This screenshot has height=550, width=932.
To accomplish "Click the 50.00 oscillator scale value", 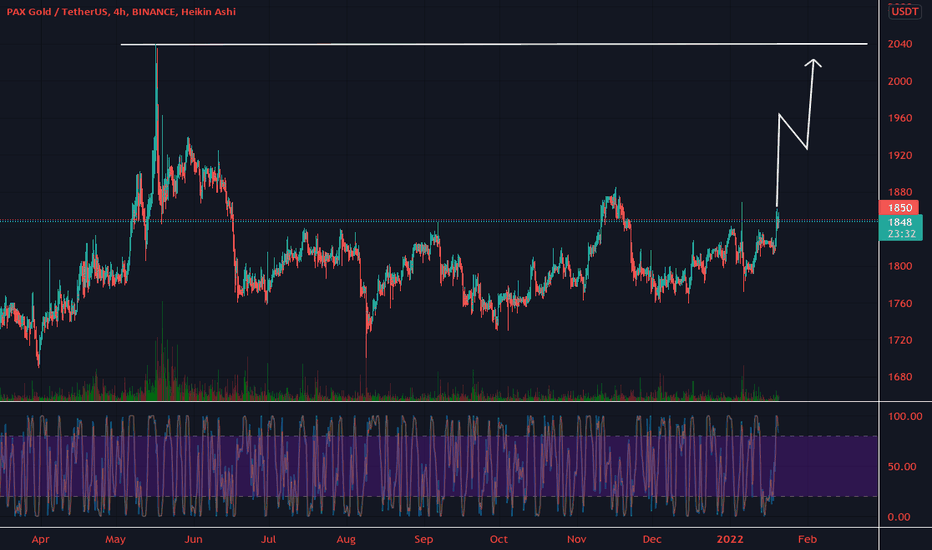I will tap(902, 467).
